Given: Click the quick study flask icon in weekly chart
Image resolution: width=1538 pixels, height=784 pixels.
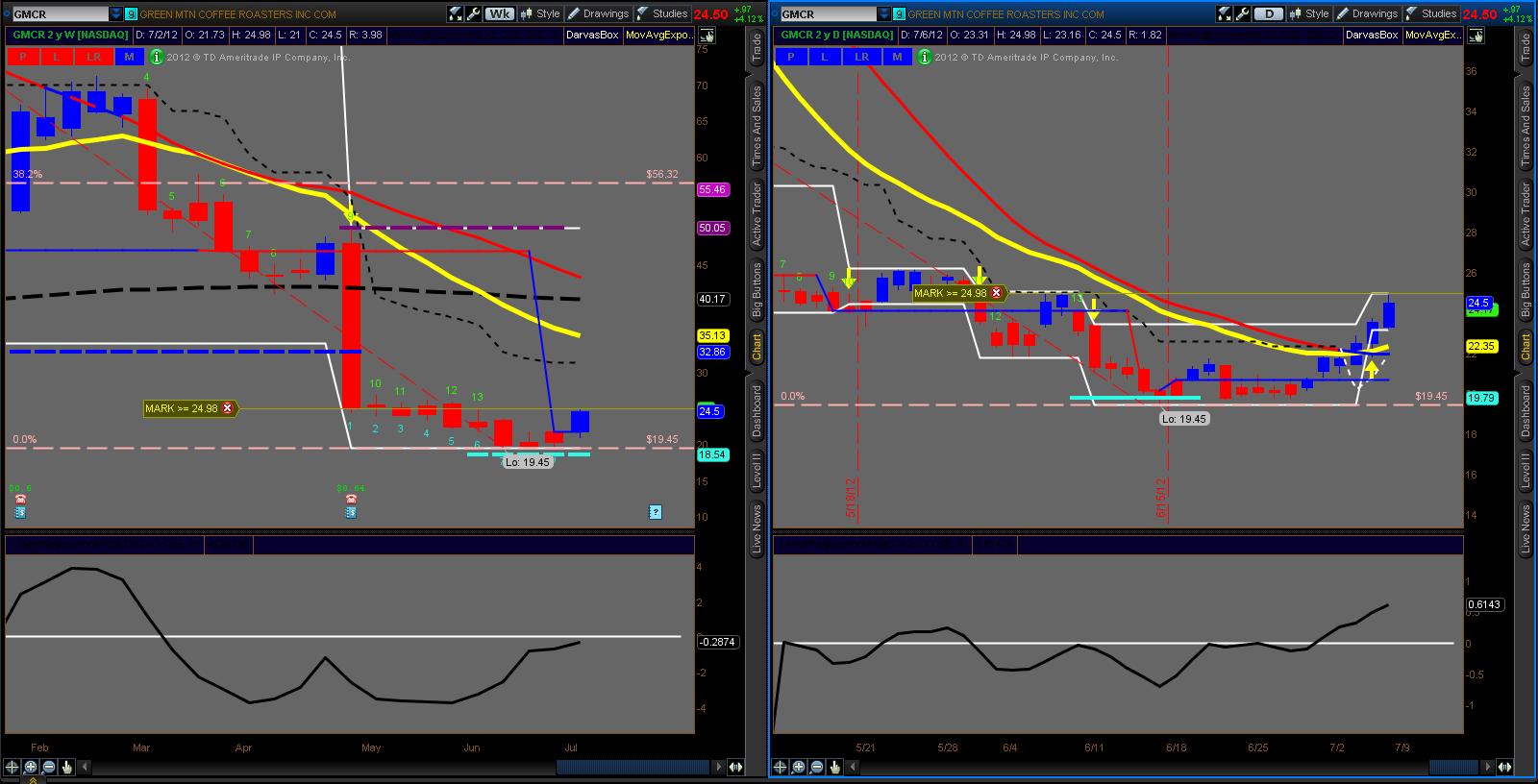Looking at the screenshot, I should point(457,13).
